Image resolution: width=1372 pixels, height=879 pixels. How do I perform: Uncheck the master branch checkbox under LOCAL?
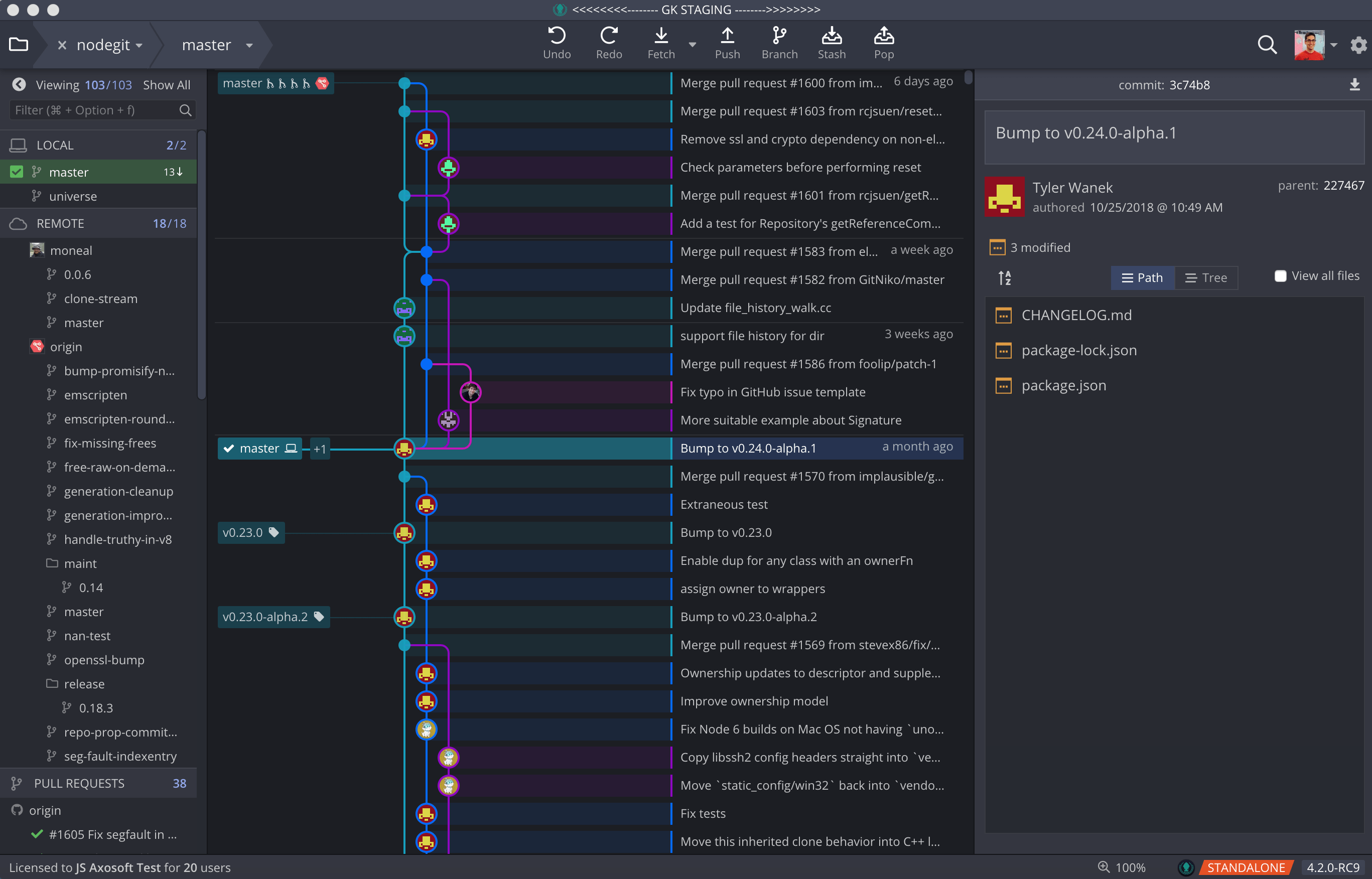17,171
